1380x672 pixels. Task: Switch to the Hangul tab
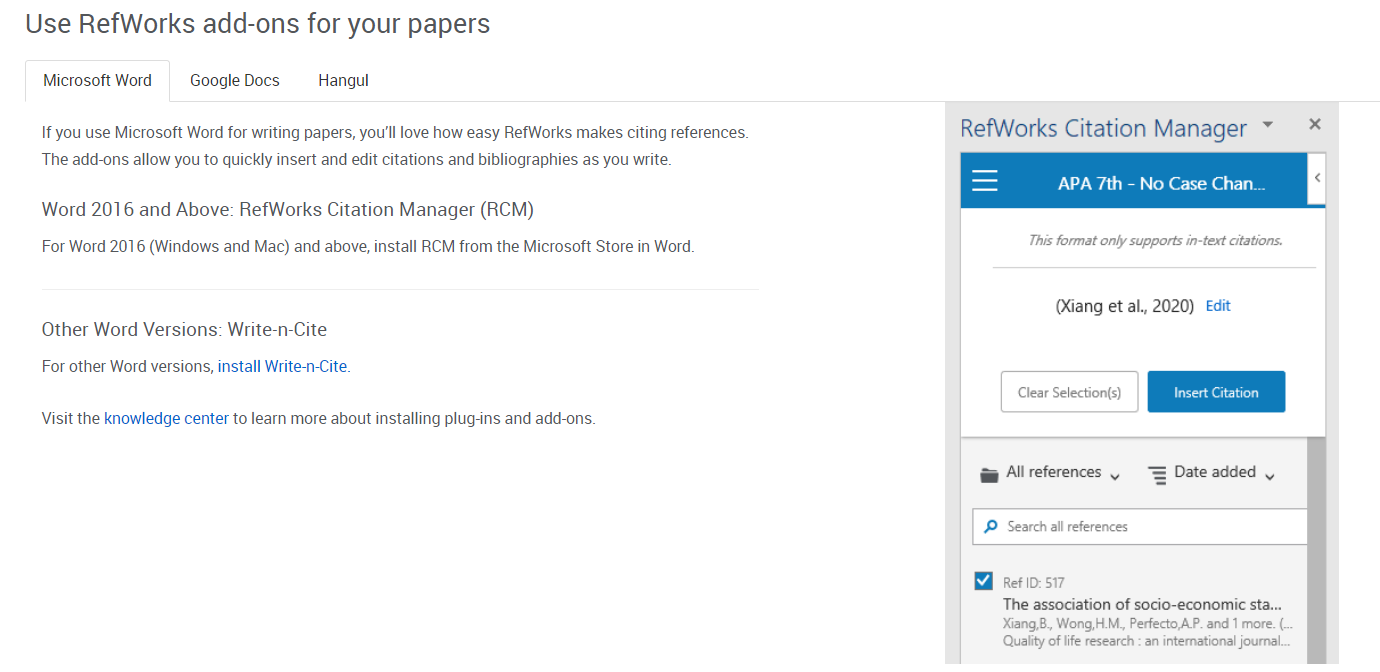(x=343, y=80)
